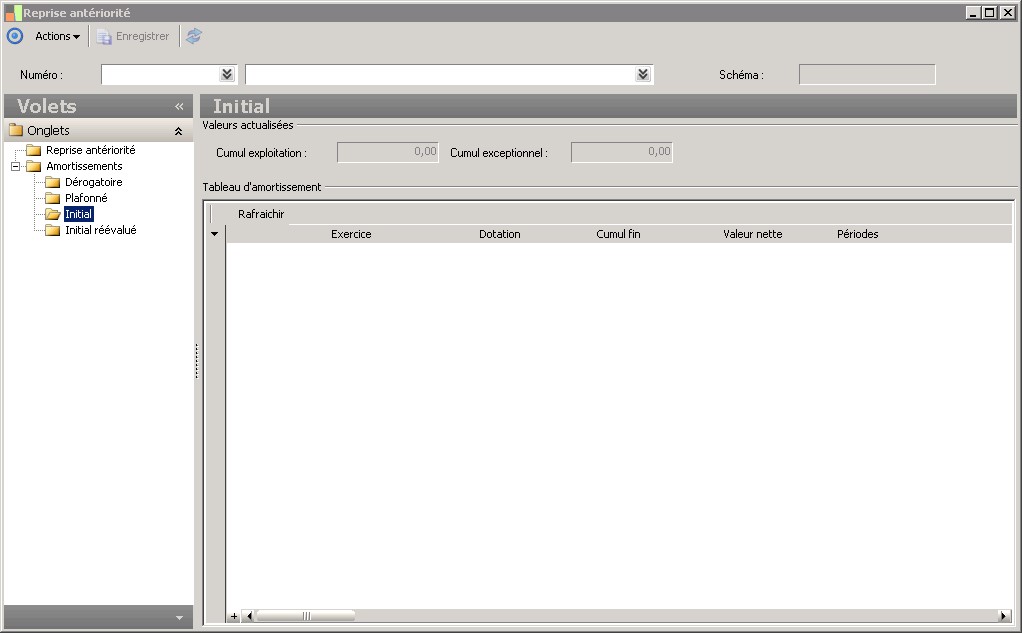The width and height of the screenshot is (1022, 633).
Task: Click the plus icon beside horizontal scrollbar
Action: 234,616
